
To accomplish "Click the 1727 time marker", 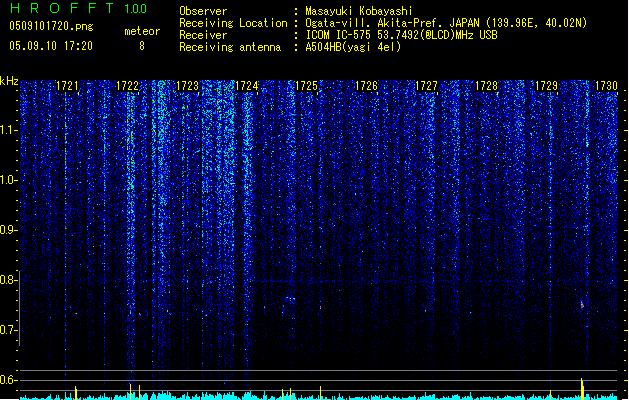I will pos(426,86).
